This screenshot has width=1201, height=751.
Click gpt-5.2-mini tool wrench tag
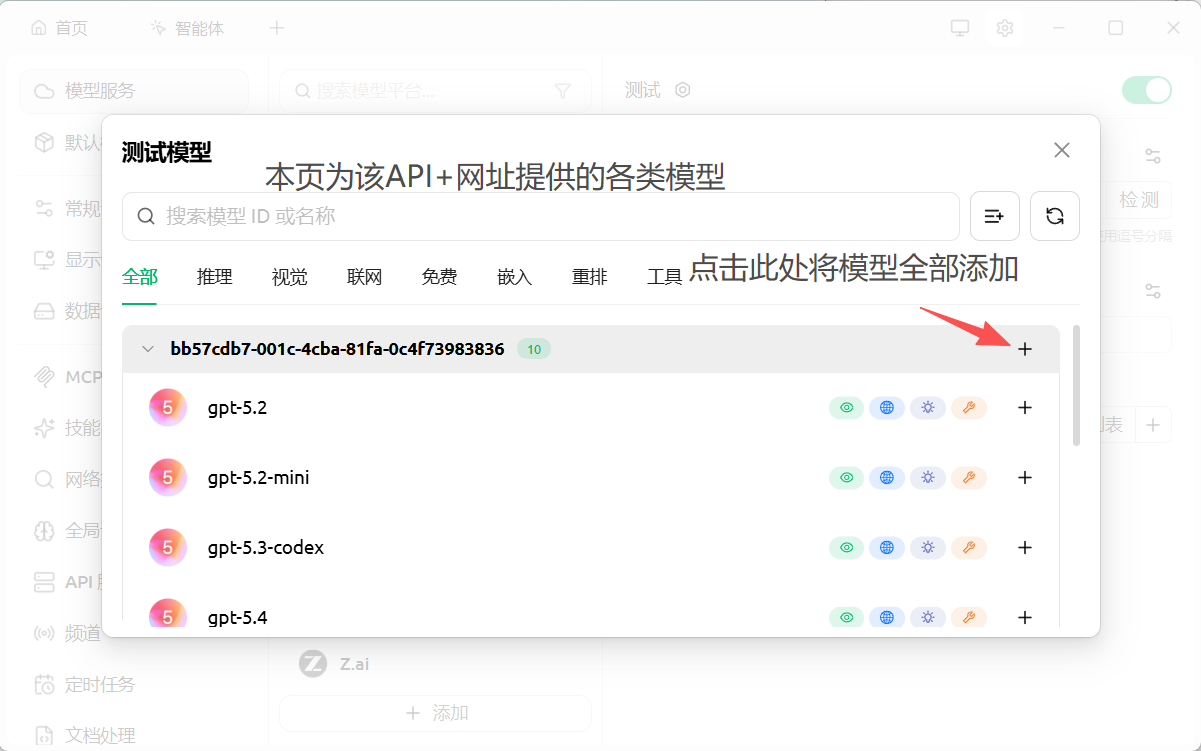(x=968, y=478)
